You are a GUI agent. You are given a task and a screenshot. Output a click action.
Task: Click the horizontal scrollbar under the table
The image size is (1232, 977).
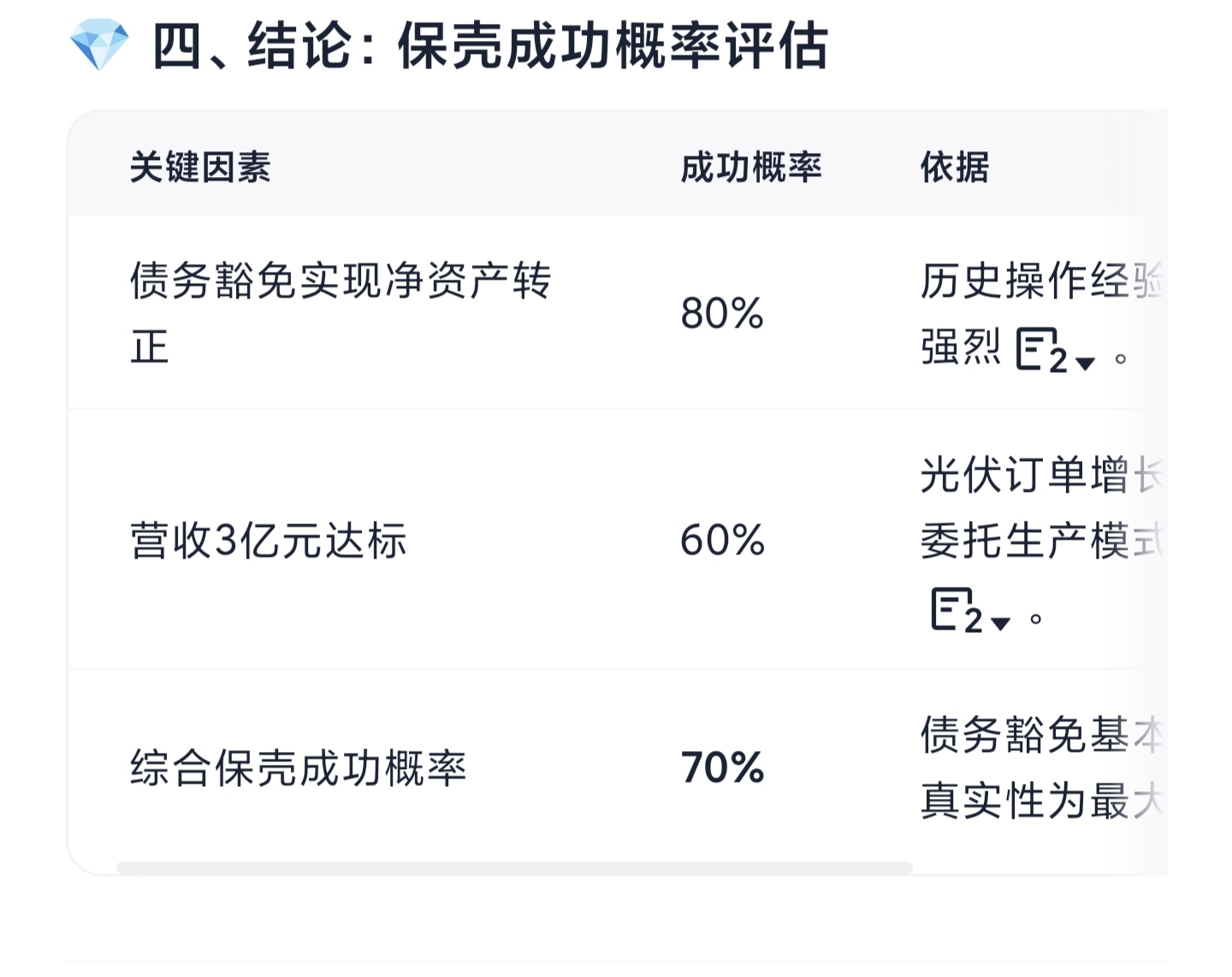coord(514,867)
